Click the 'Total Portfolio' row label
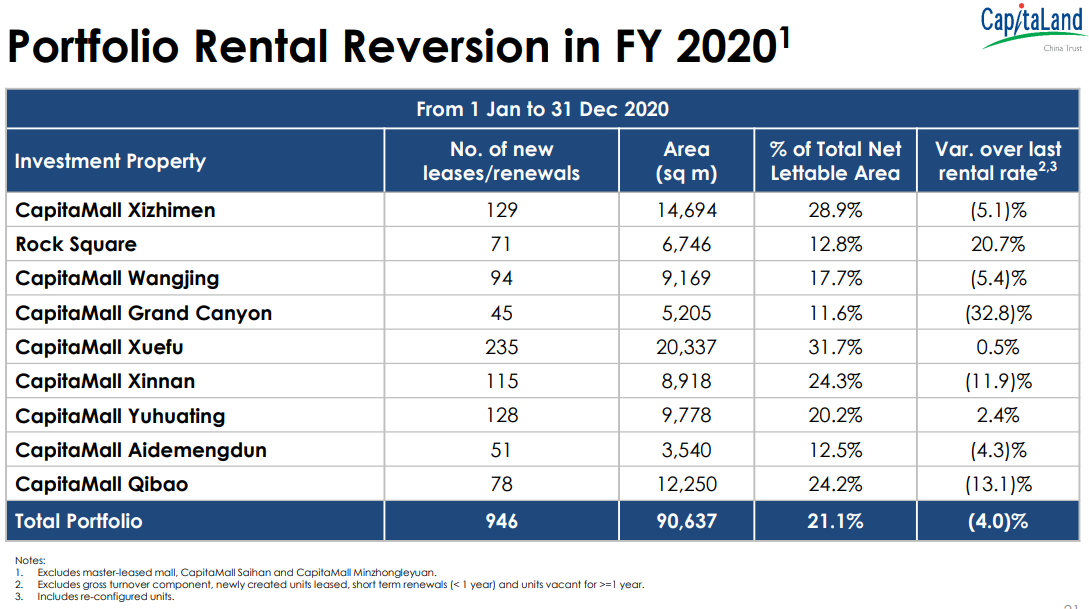This screenshot has width=1089, height=609. click(x=78, y=522)
